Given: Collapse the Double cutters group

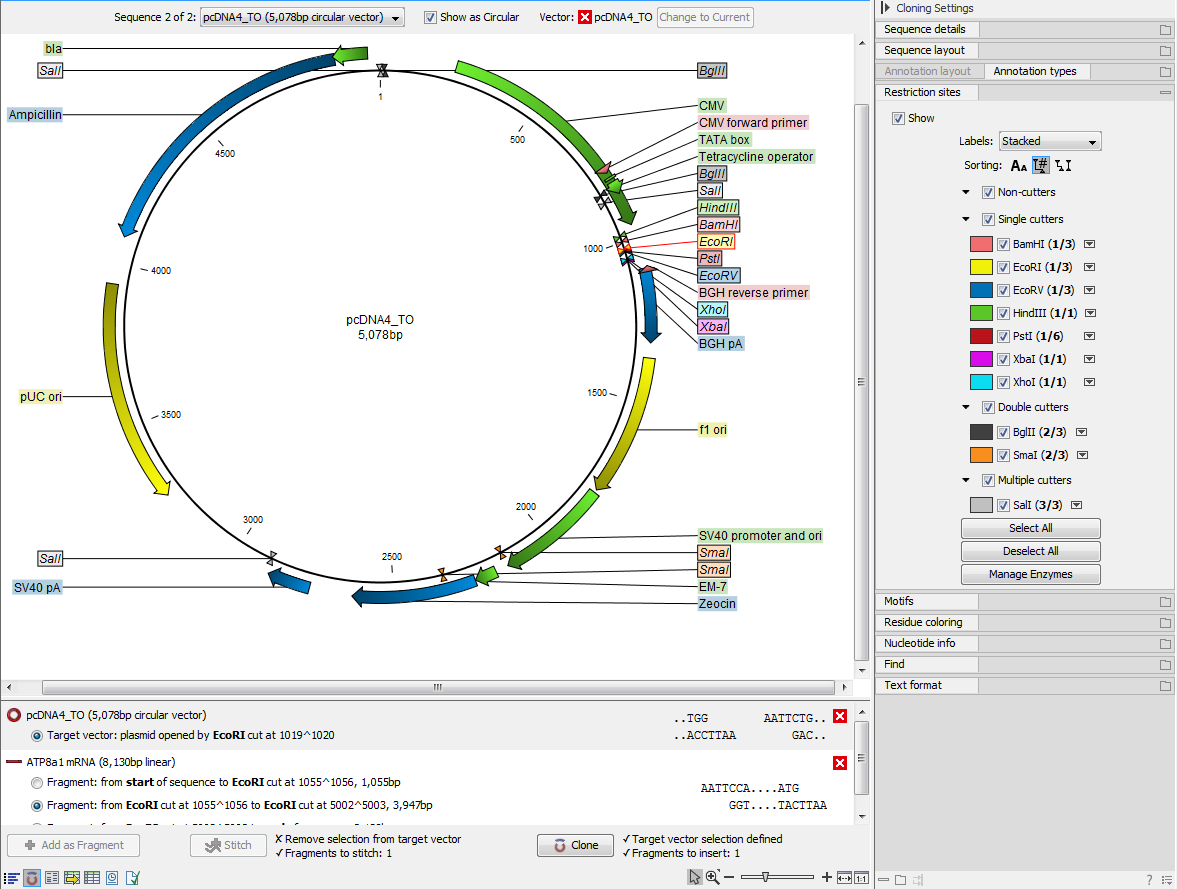Looking at the screenshot, I should pyautogui.click(x=966, y=407).
